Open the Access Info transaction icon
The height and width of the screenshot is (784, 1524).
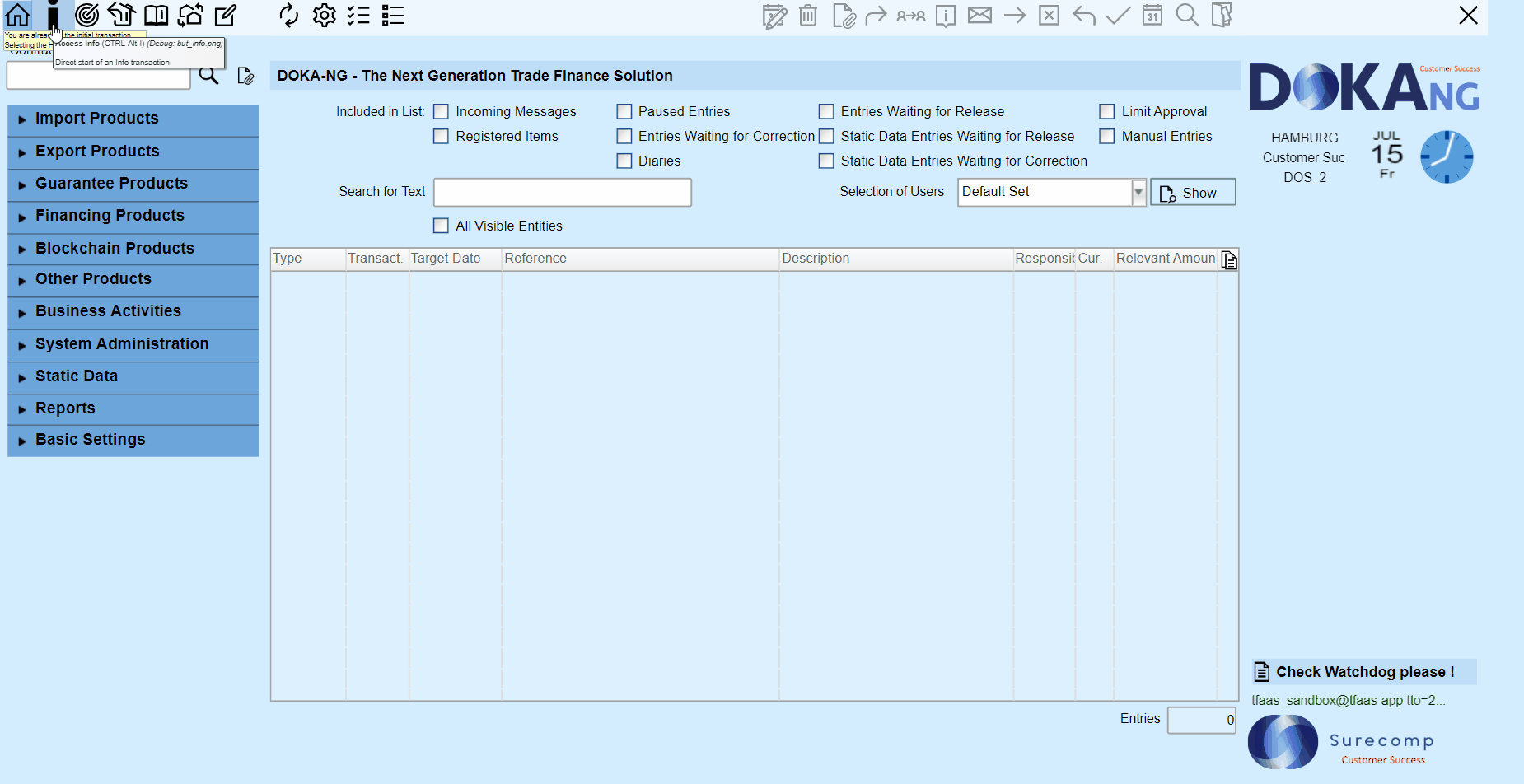53,15
